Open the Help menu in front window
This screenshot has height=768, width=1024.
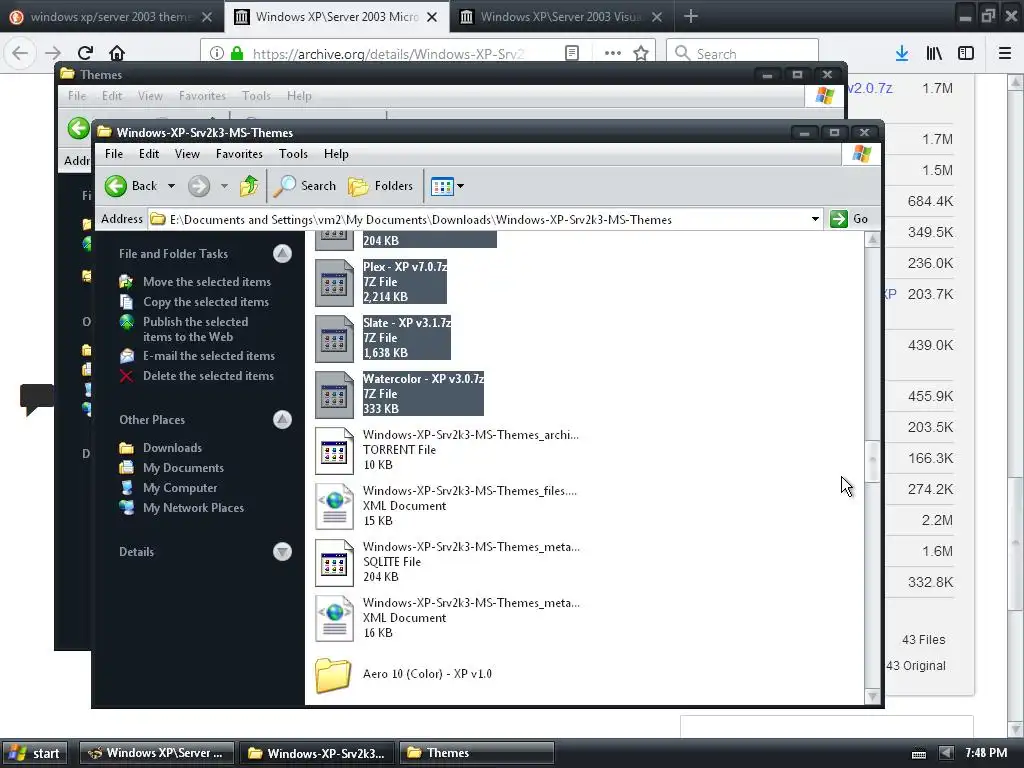[336, 154]
